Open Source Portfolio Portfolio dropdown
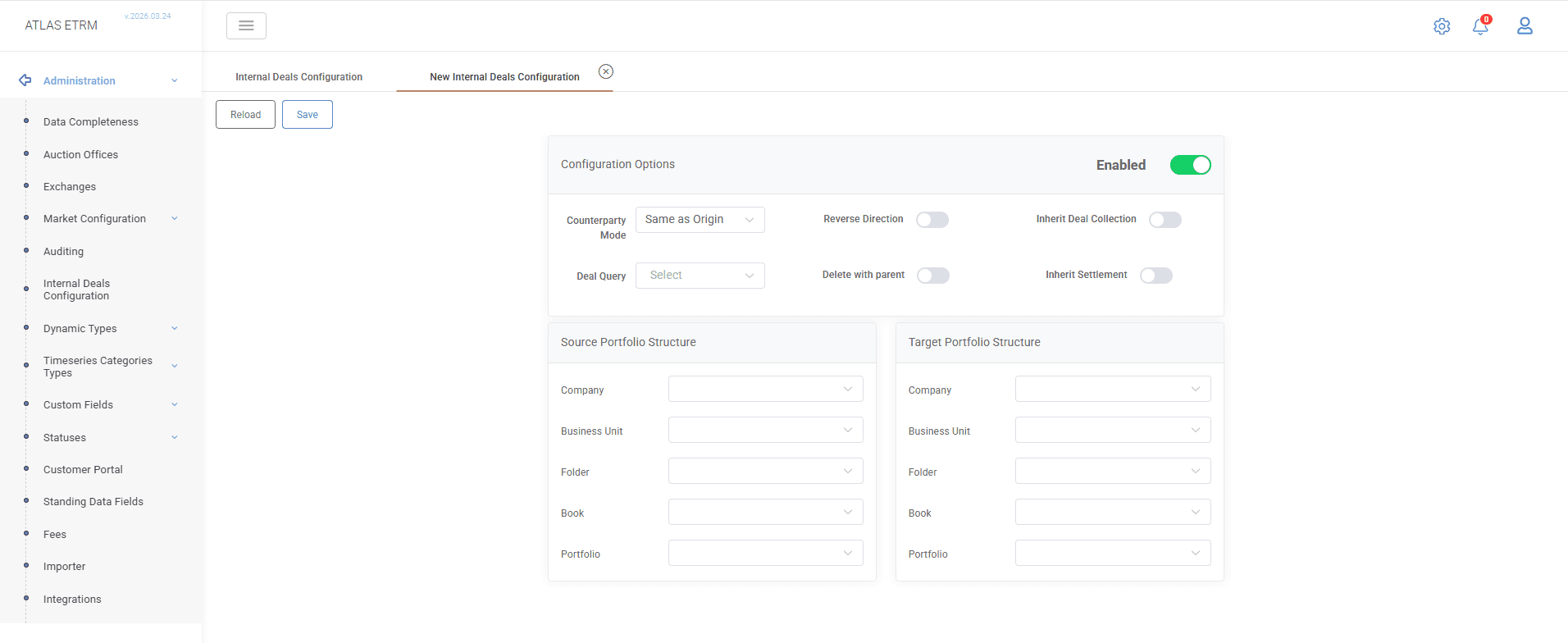 tap(766, 553)
